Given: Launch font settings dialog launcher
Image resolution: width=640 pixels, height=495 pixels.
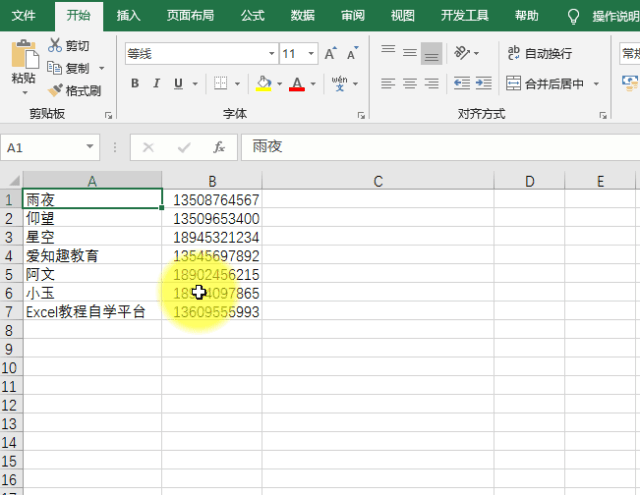Looking at the screenshot, I should coord(361,116).
